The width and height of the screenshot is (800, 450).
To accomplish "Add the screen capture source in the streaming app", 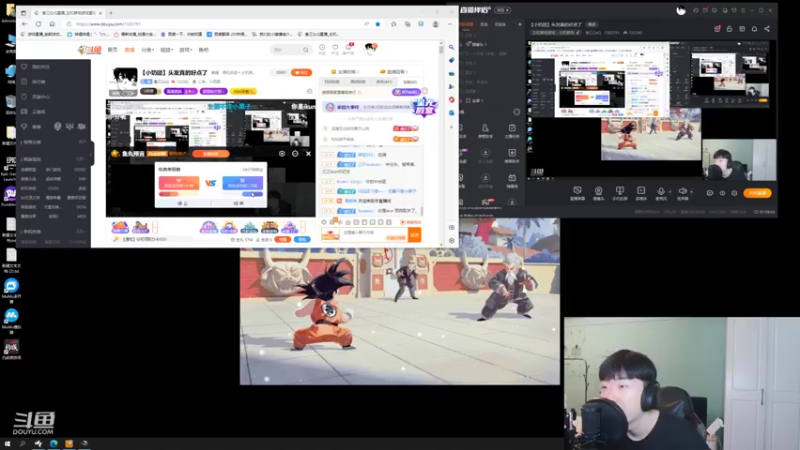I will coord(577,193).
